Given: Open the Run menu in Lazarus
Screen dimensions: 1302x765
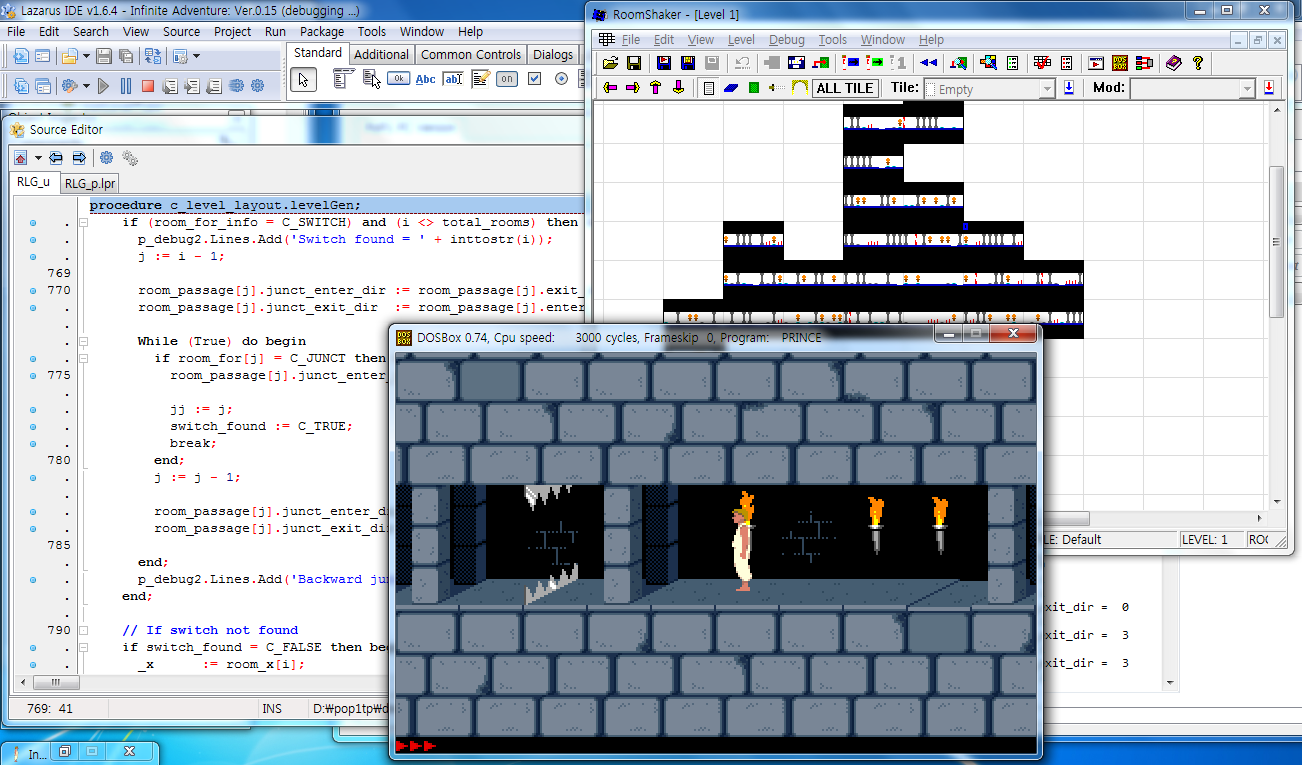Looking at the screenshot, I should pyautogui.click(x=275, y=31).
